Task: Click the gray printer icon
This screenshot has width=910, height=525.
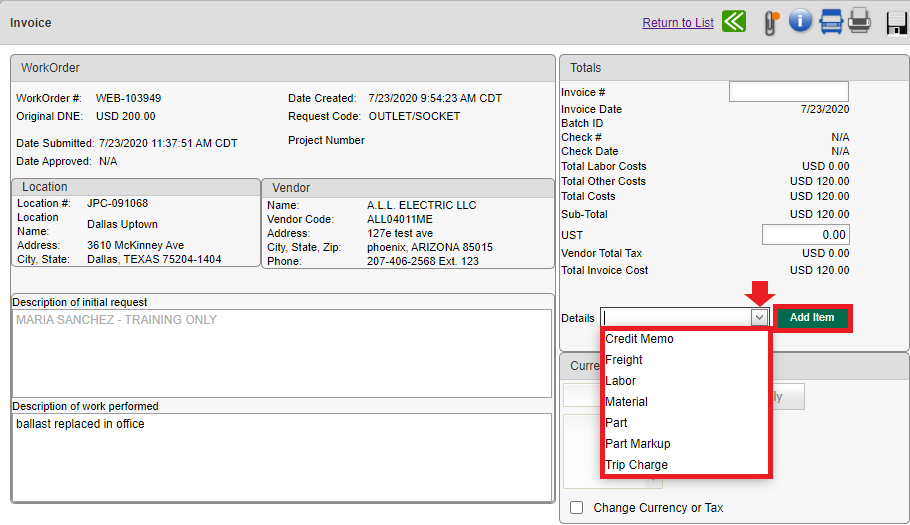Action: [860, 21]
